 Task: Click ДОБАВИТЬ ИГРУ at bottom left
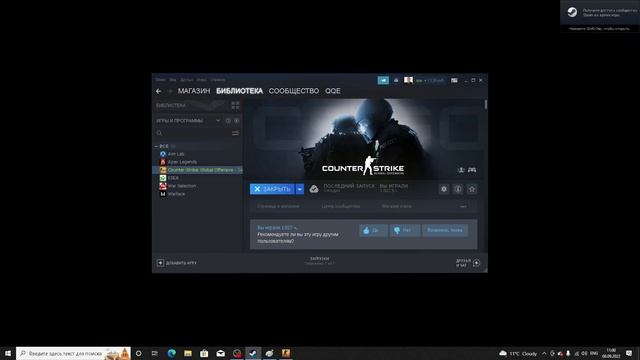click(x=177, y=263)
